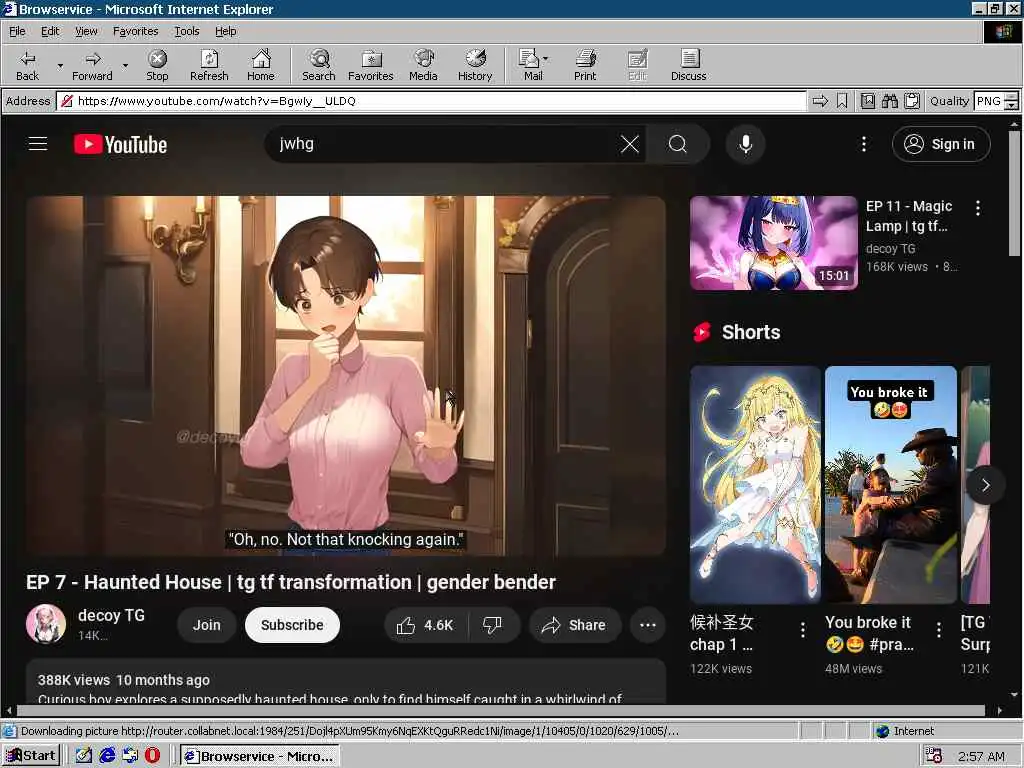
Task: Print the current page
Action: click(585, 65)
